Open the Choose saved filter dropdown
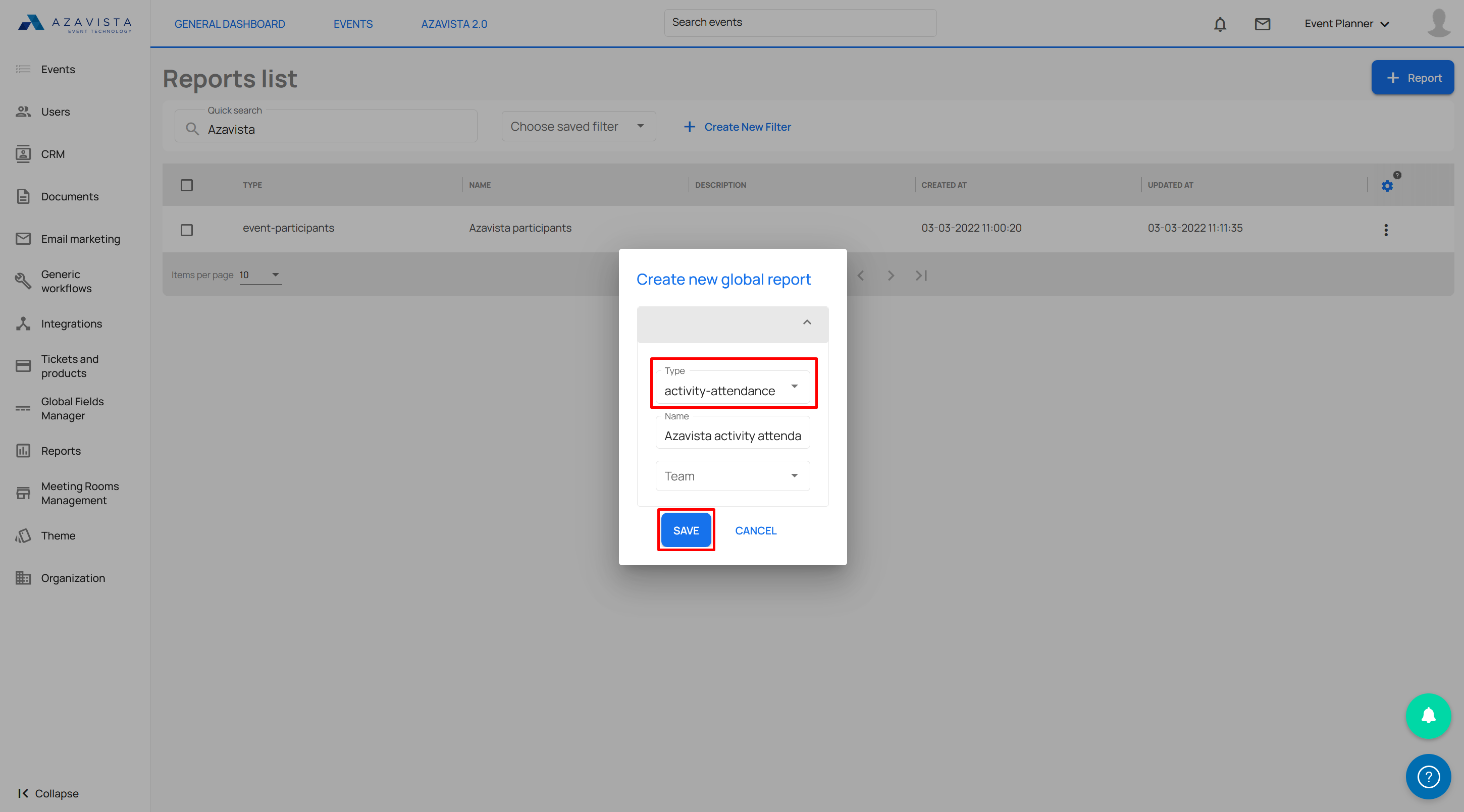Screen dimensions: 1464x812 click(579, 126)
